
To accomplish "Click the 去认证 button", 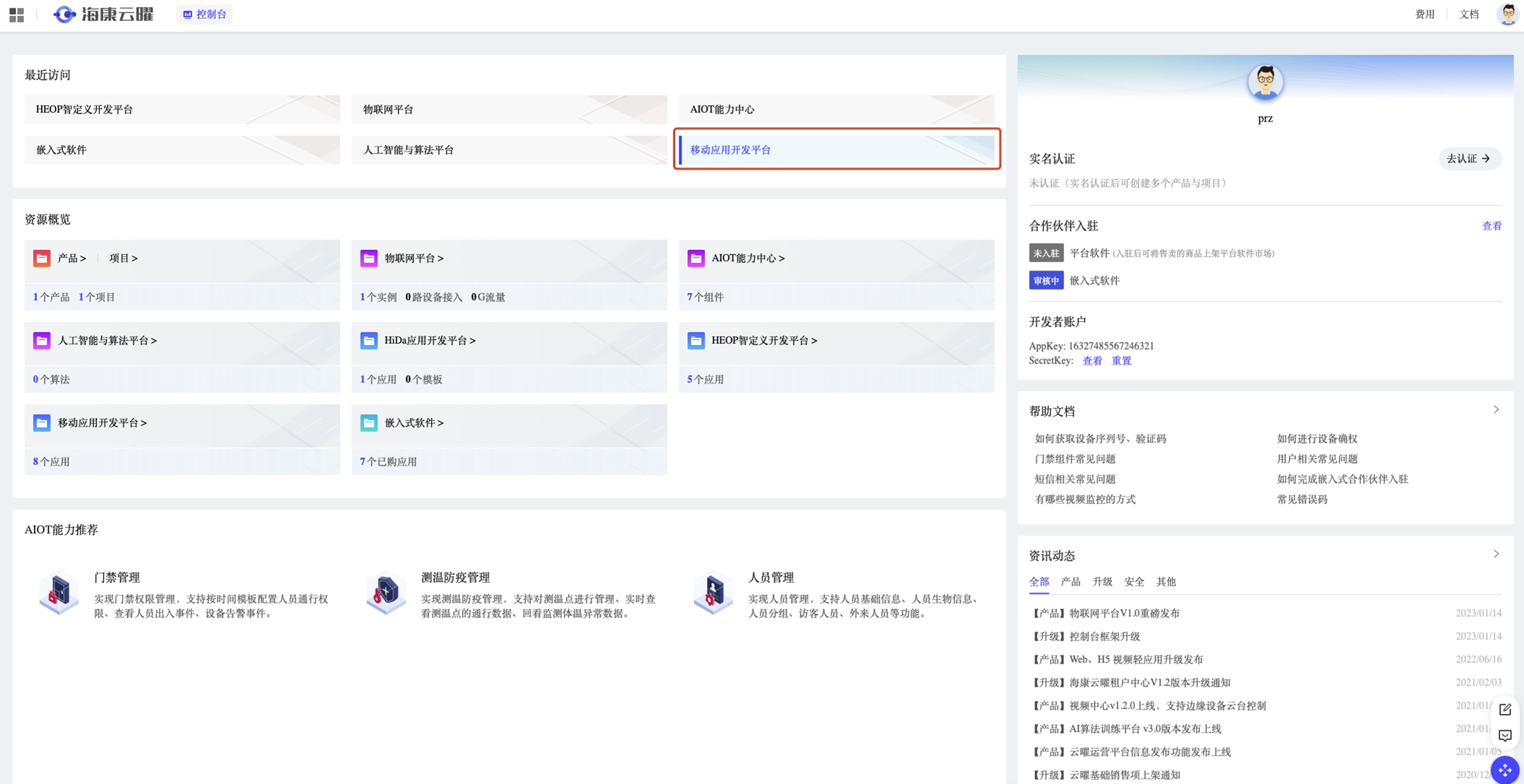I will (x=1470, y=159).
